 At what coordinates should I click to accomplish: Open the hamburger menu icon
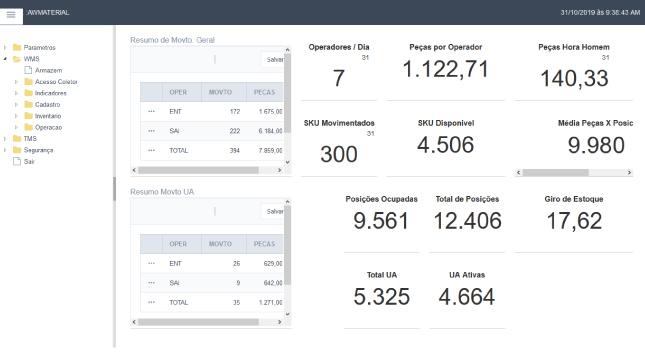pos(11,15)
